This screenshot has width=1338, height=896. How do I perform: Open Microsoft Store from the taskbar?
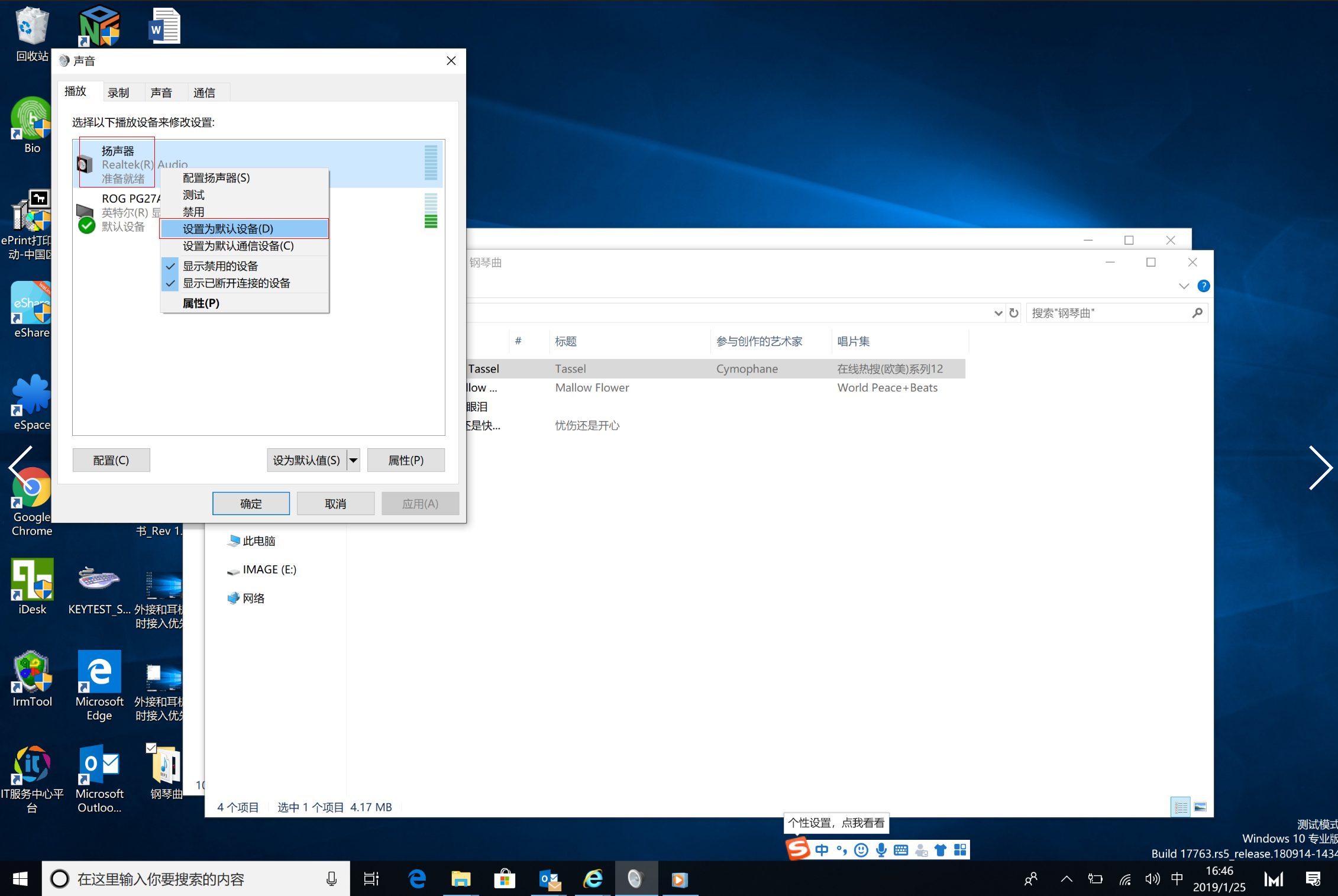505,879
